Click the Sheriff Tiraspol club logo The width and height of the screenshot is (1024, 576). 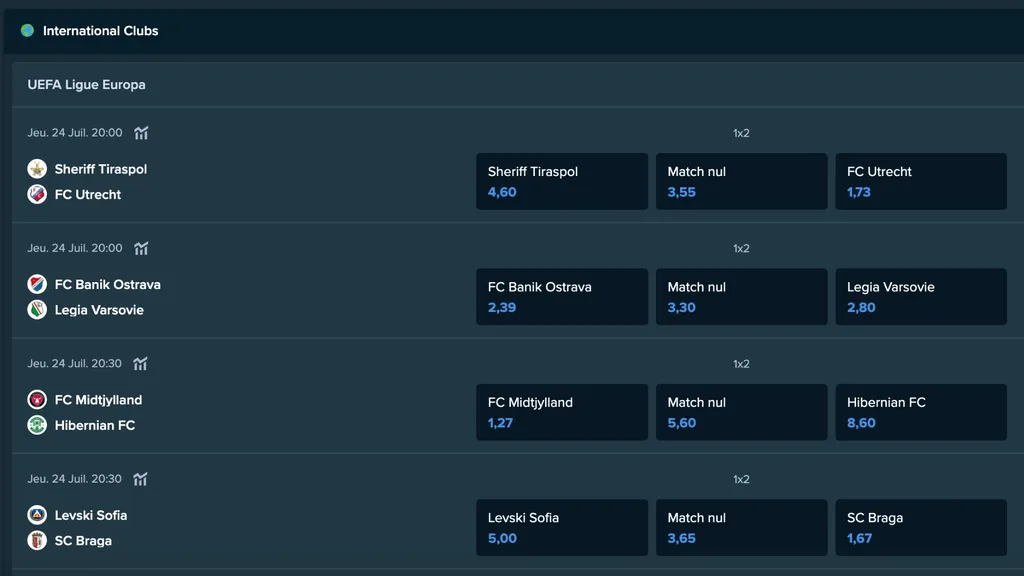[x=37, y=169]
